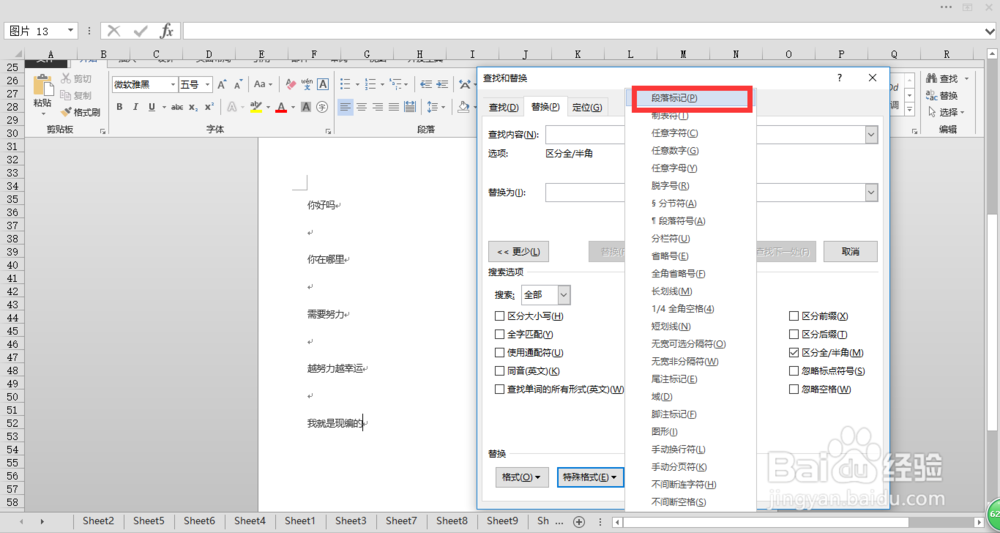
Task: Click the Copy (复制) icon
Action: click(x=66, y=95)
